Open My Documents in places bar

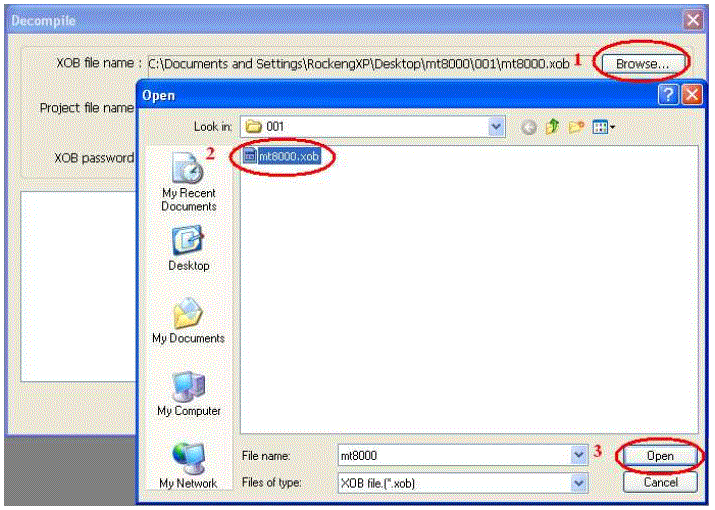[188, 320]
